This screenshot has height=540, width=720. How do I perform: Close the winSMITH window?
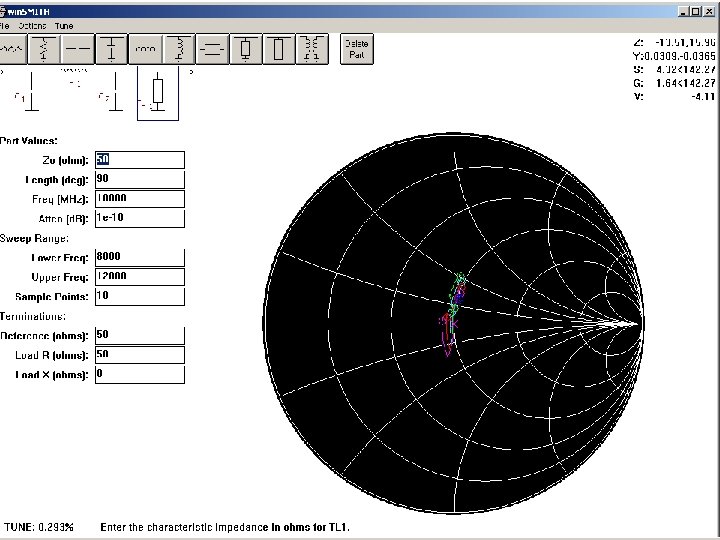(709, 12)
